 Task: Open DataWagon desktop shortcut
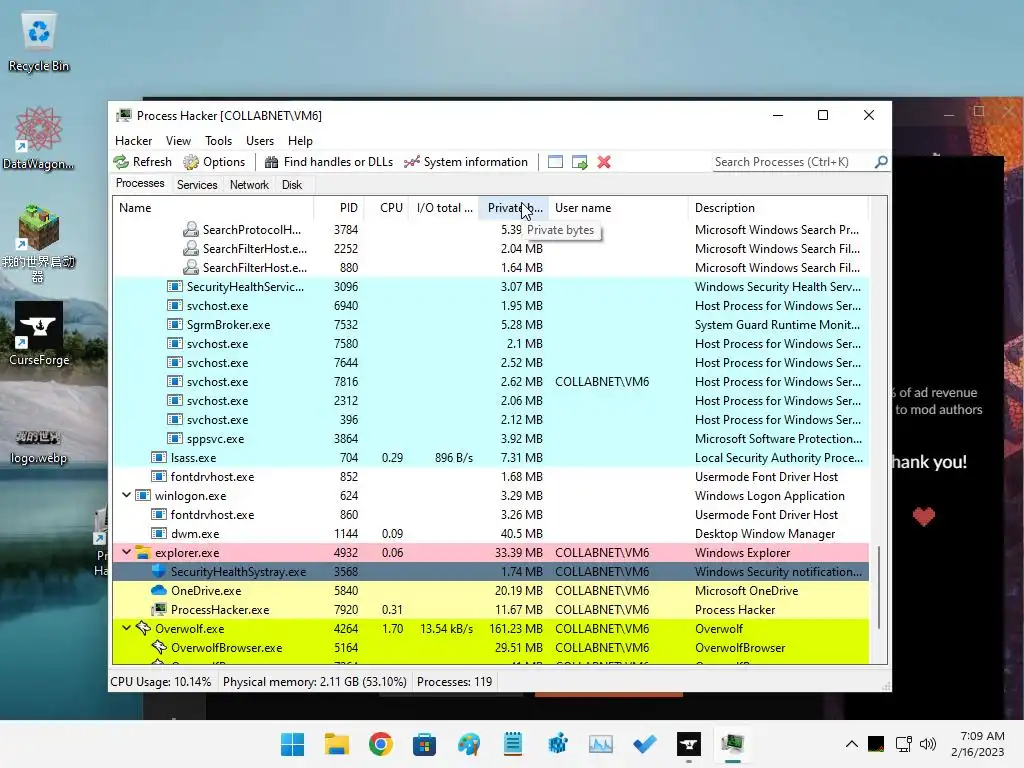39,139
